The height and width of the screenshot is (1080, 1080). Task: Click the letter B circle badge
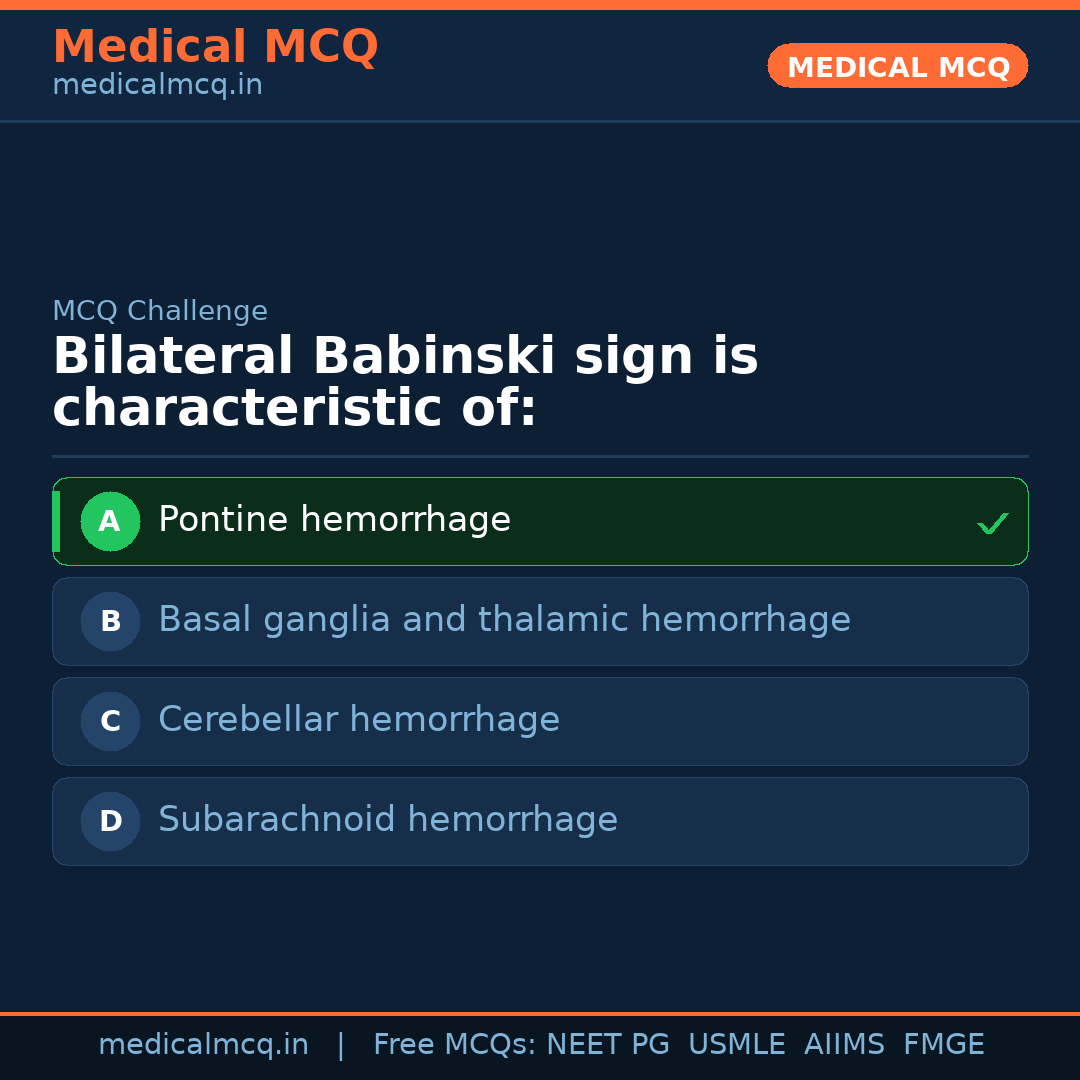tap(110, 621)
